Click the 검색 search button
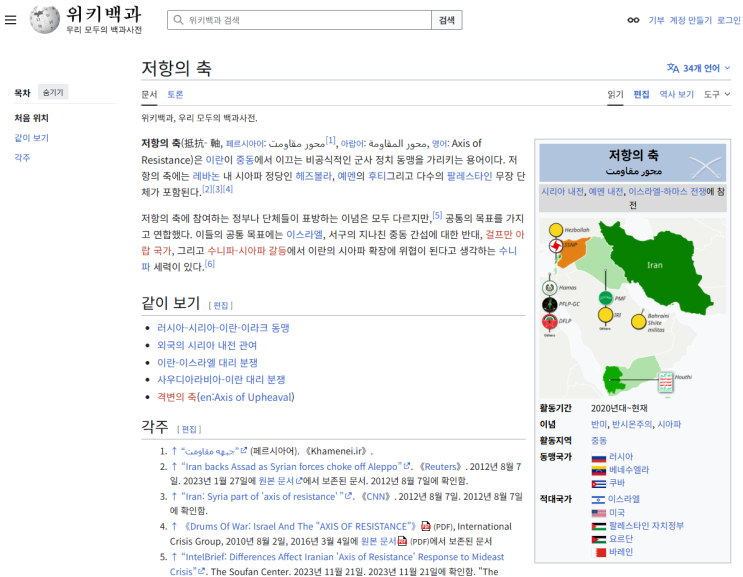 tap(447, 20)
